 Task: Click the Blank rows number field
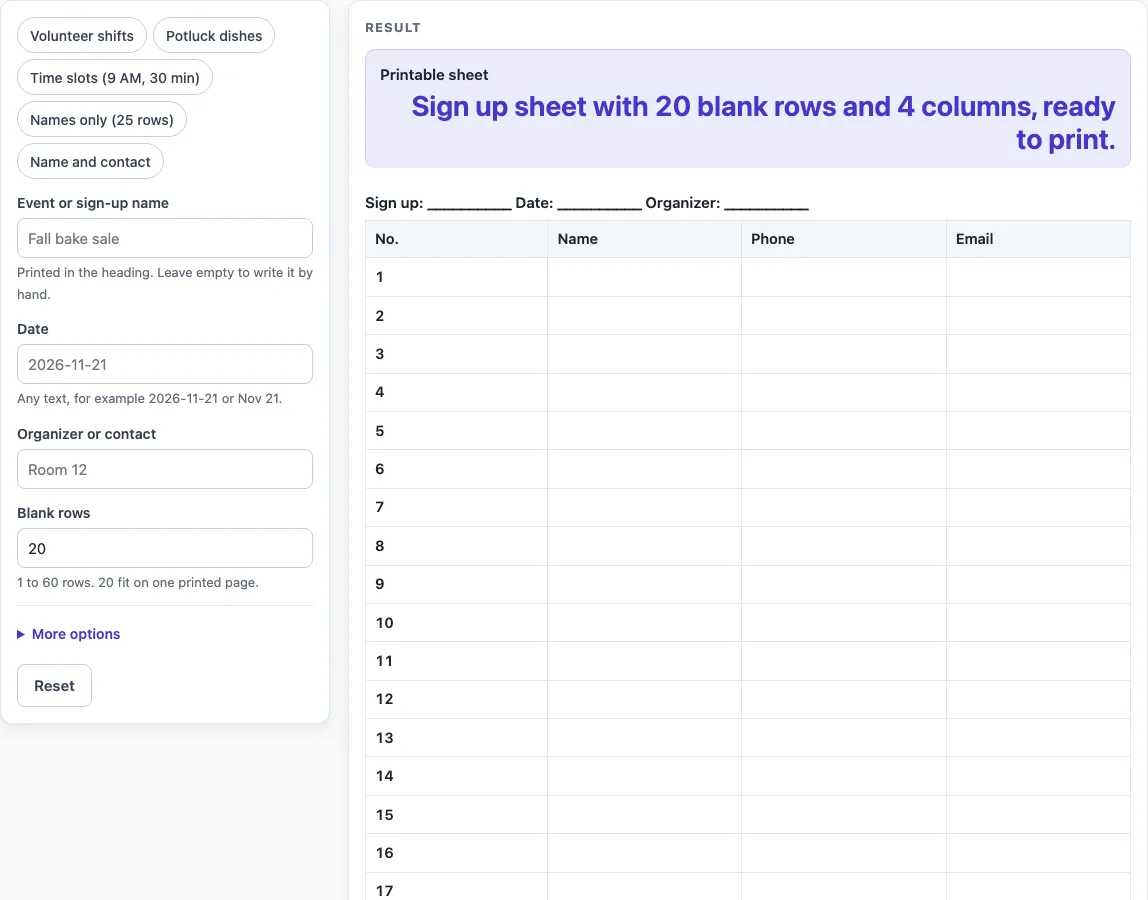(x=165, y=548)
